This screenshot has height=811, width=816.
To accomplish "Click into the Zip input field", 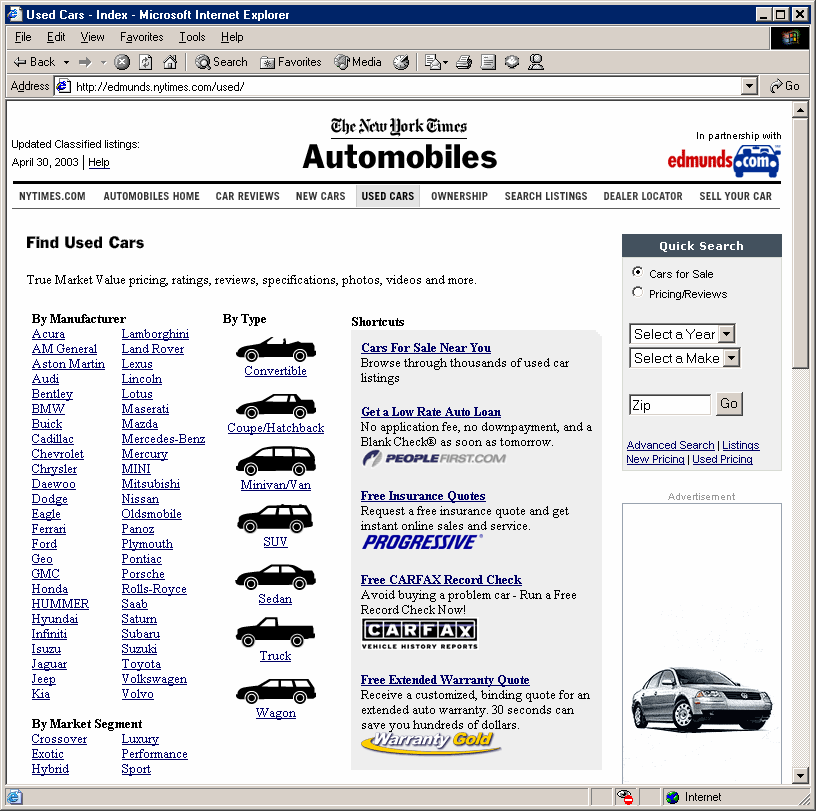I will tap(669, 404).
